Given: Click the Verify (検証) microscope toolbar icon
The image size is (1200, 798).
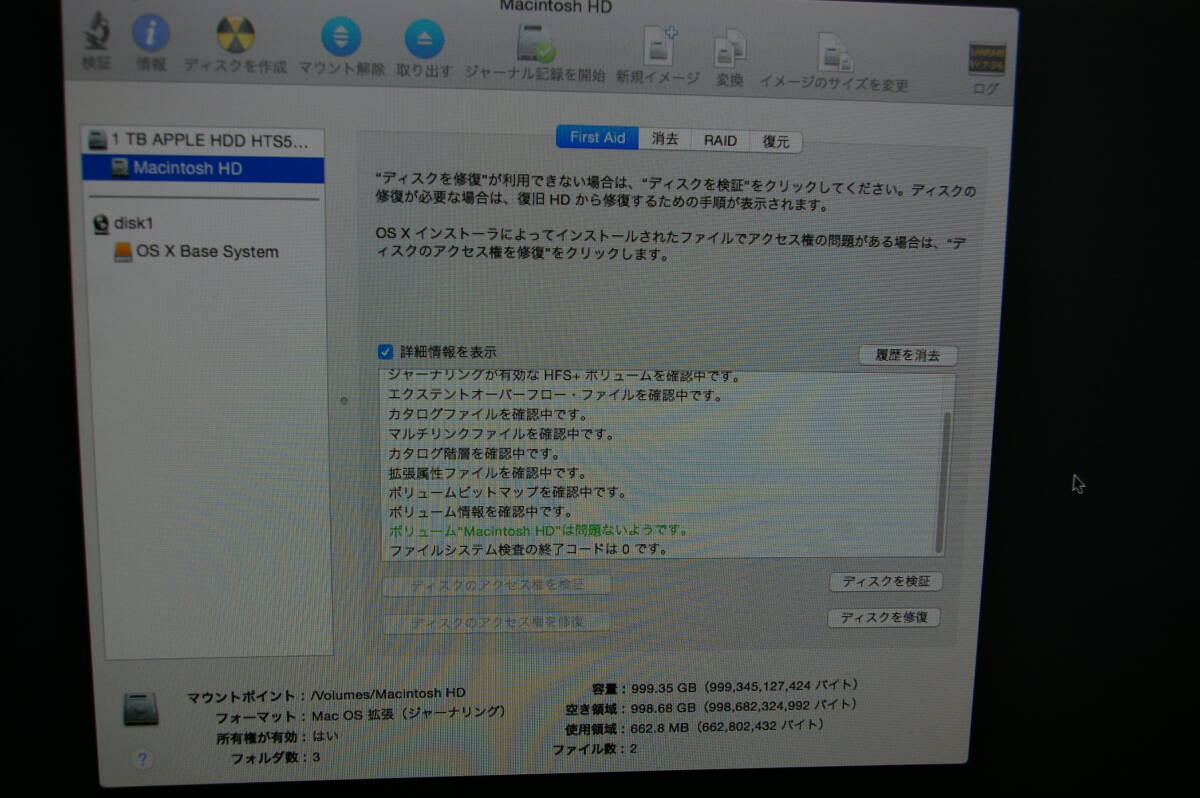Looking at the screenshot, I should click(98, 33).
